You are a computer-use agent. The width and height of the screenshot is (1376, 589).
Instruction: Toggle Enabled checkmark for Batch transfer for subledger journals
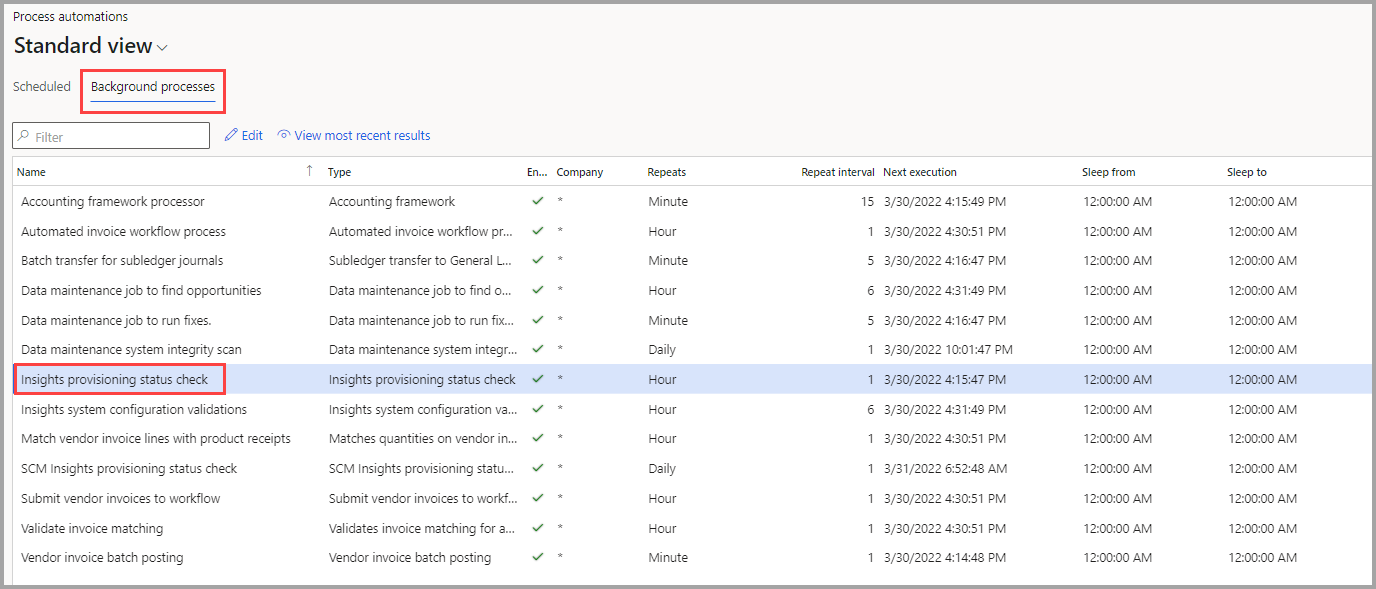tap(538, 260)
